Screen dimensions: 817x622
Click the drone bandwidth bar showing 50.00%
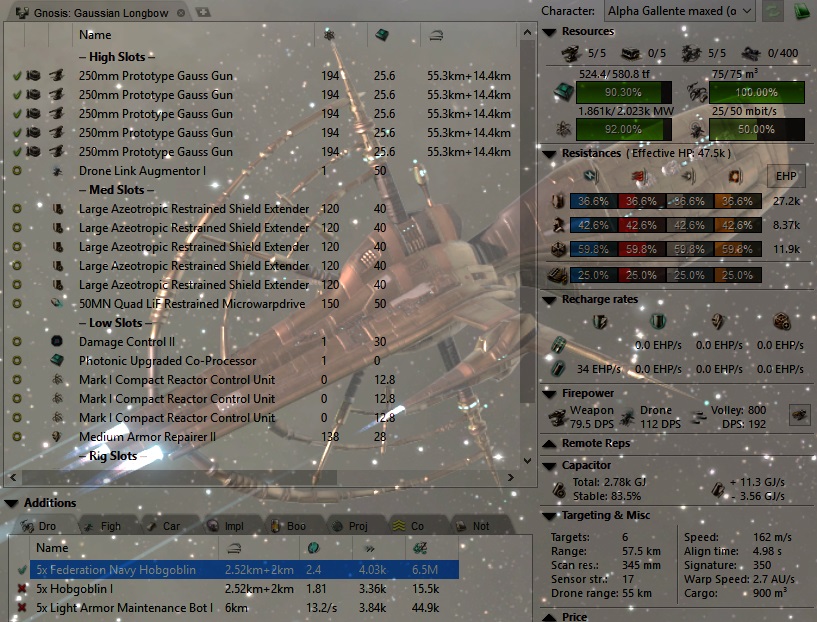pyautogui.click(x=757, y=129)
